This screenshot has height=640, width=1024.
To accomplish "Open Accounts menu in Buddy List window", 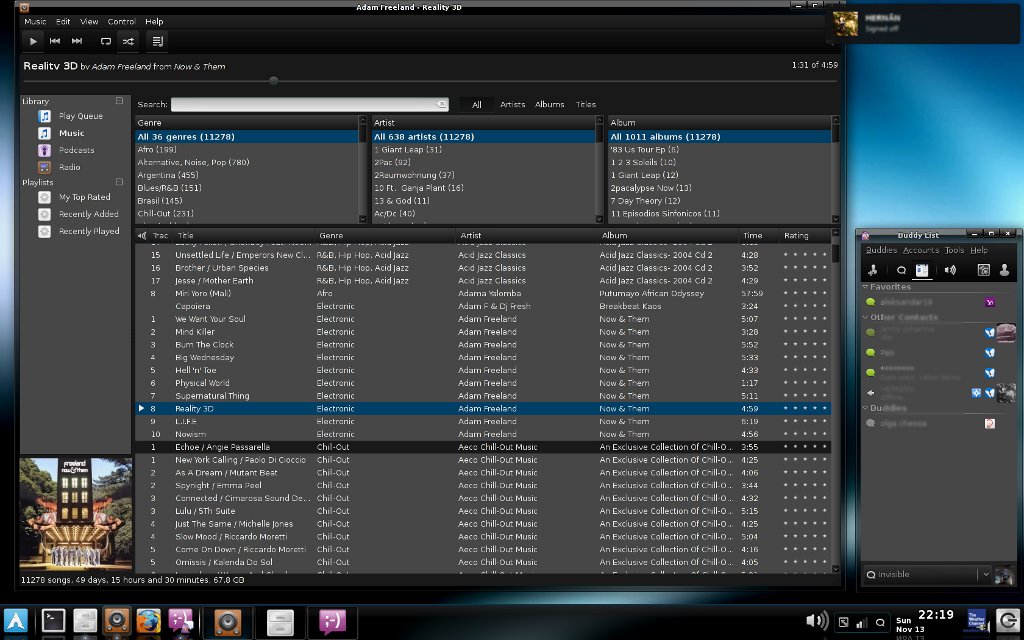I will [921, 250].
